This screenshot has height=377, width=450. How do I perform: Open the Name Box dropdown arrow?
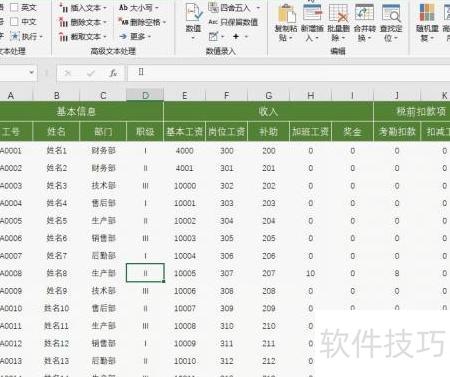tap(31, 72)
